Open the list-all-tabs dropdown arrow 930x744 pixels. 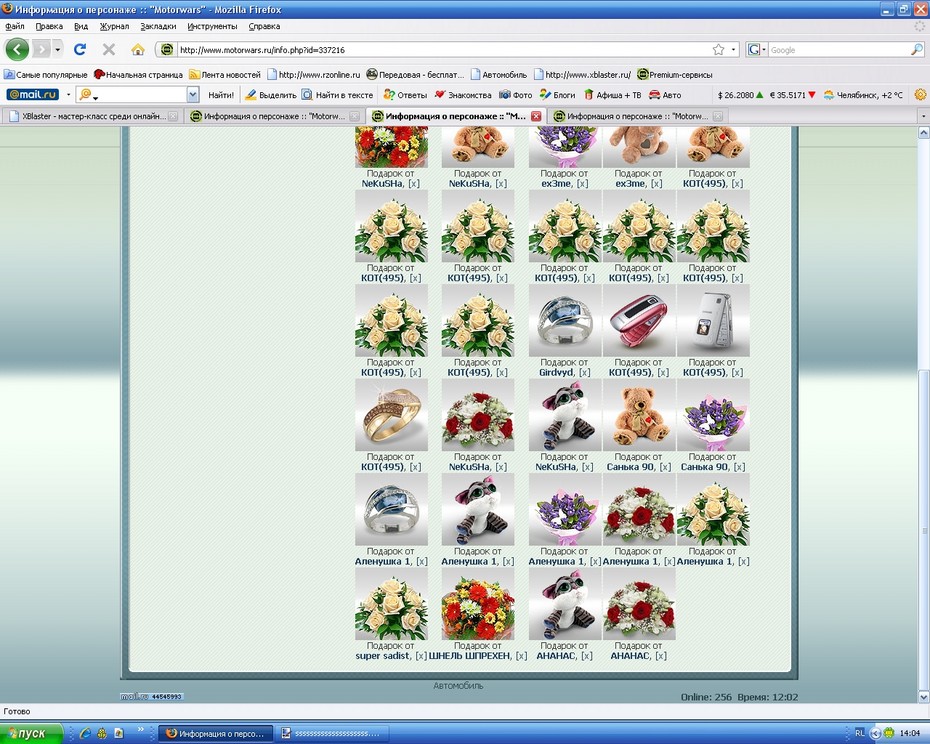[923, 116]
